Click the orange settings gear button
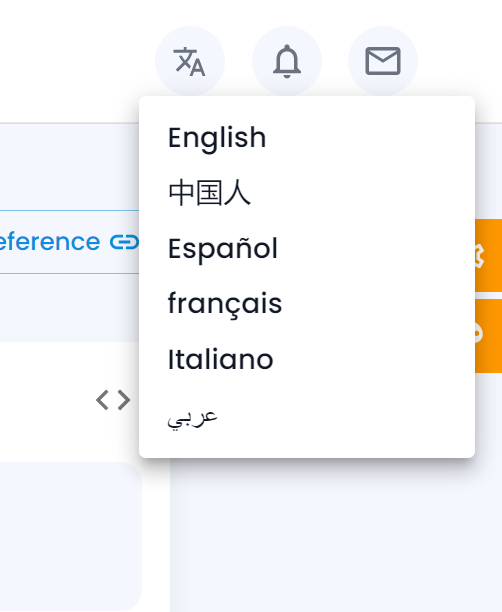 pyautogui.click(x=488, y=255)
